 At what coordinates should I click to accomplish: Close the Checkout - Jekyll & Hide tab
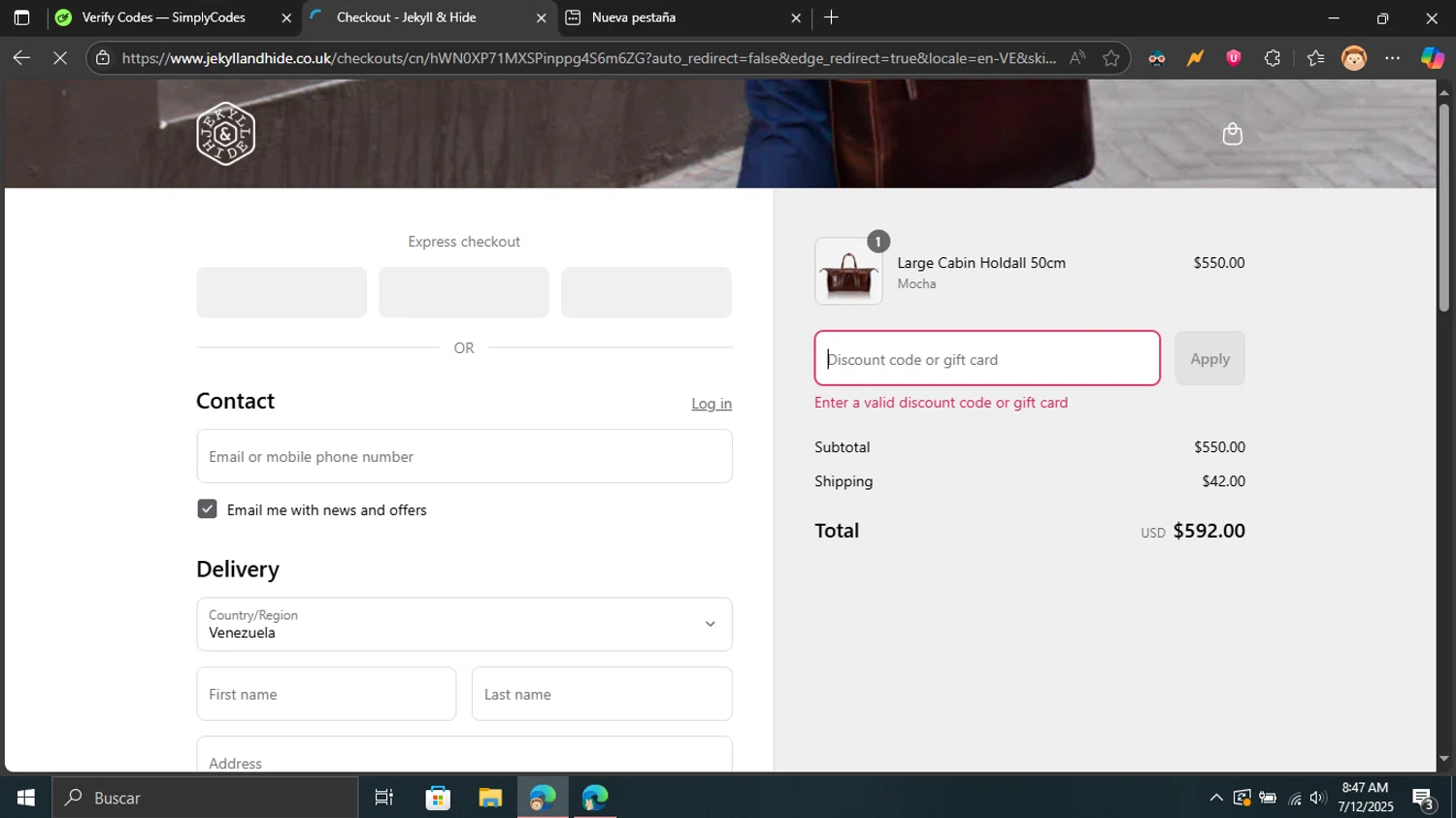pyautogui.click(x=541, y=17)
